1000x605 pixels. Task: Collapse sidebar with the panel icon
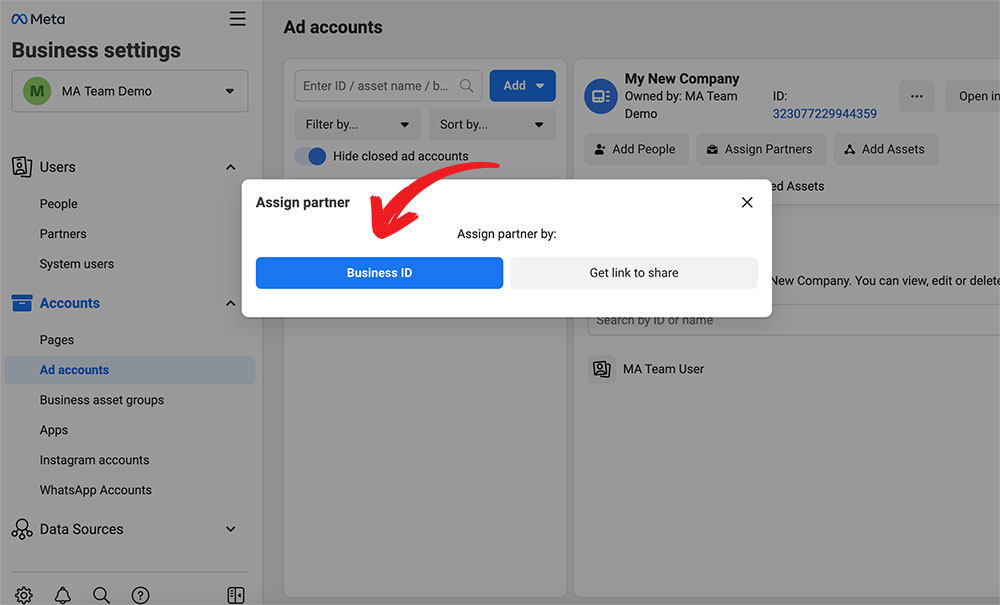click(x=236, y=595)
